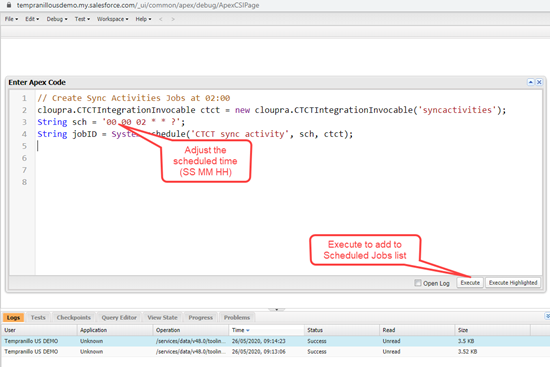Screen dimensions: 550x367
Task: Click the 3.52 KB size cell
Action: click(x=467, y=352)
